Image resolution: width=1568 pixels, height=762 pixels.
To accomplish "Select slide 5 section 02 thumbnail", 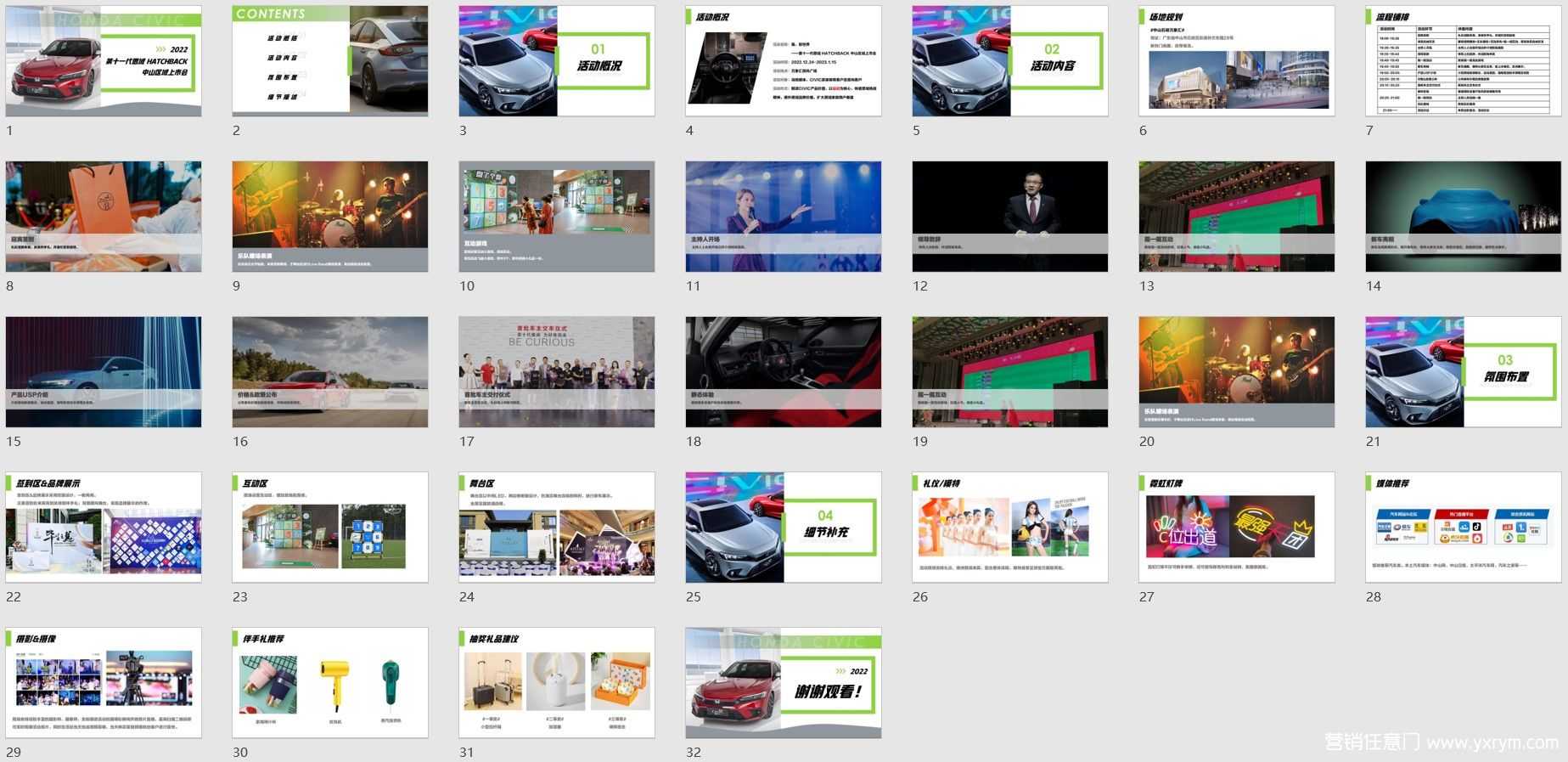I will pyautogui.click(x=1010, y=61).
